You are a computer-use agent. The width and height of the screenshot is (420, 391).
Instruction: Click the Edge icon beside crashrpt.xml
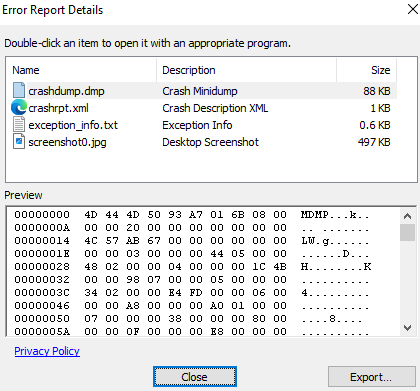point(19,108)
